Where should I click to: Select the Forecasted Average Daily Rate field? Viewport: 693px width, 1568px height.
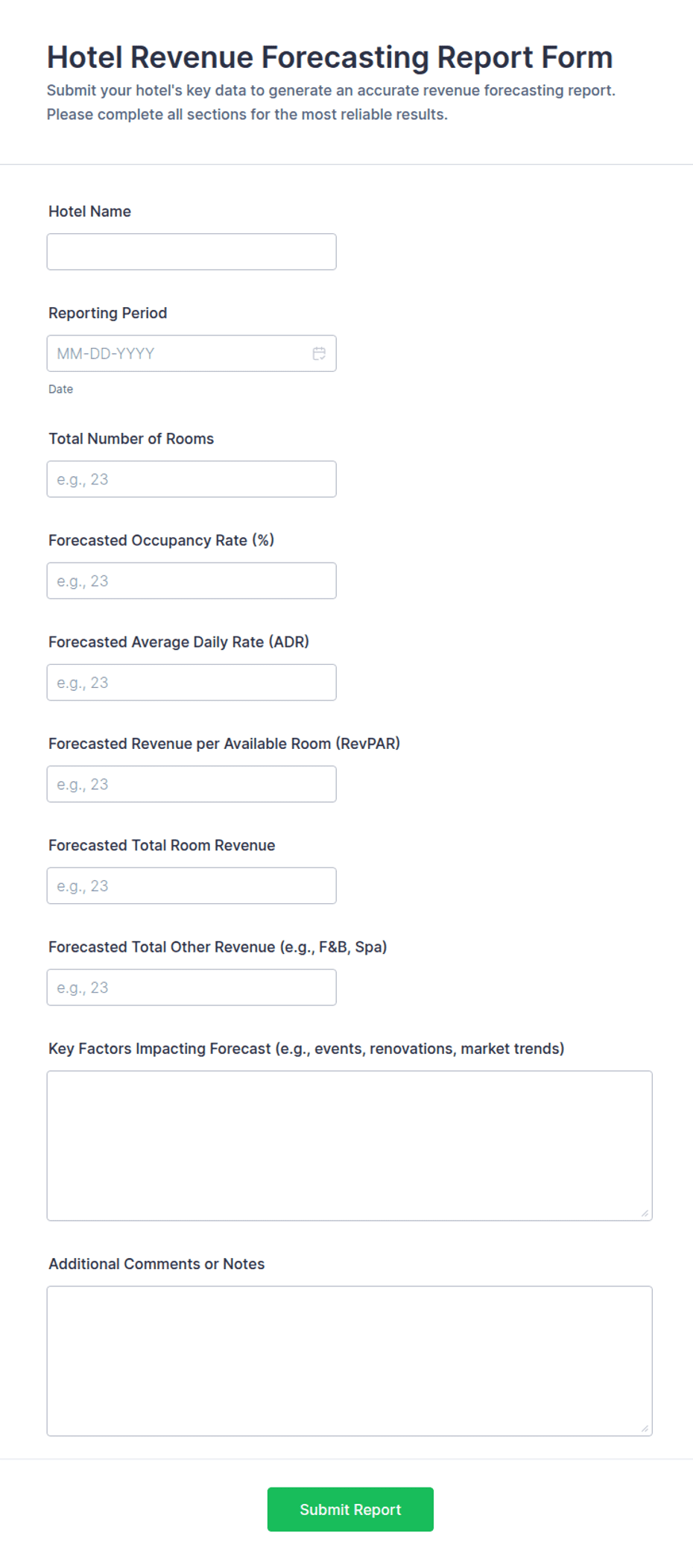point(192,683)
